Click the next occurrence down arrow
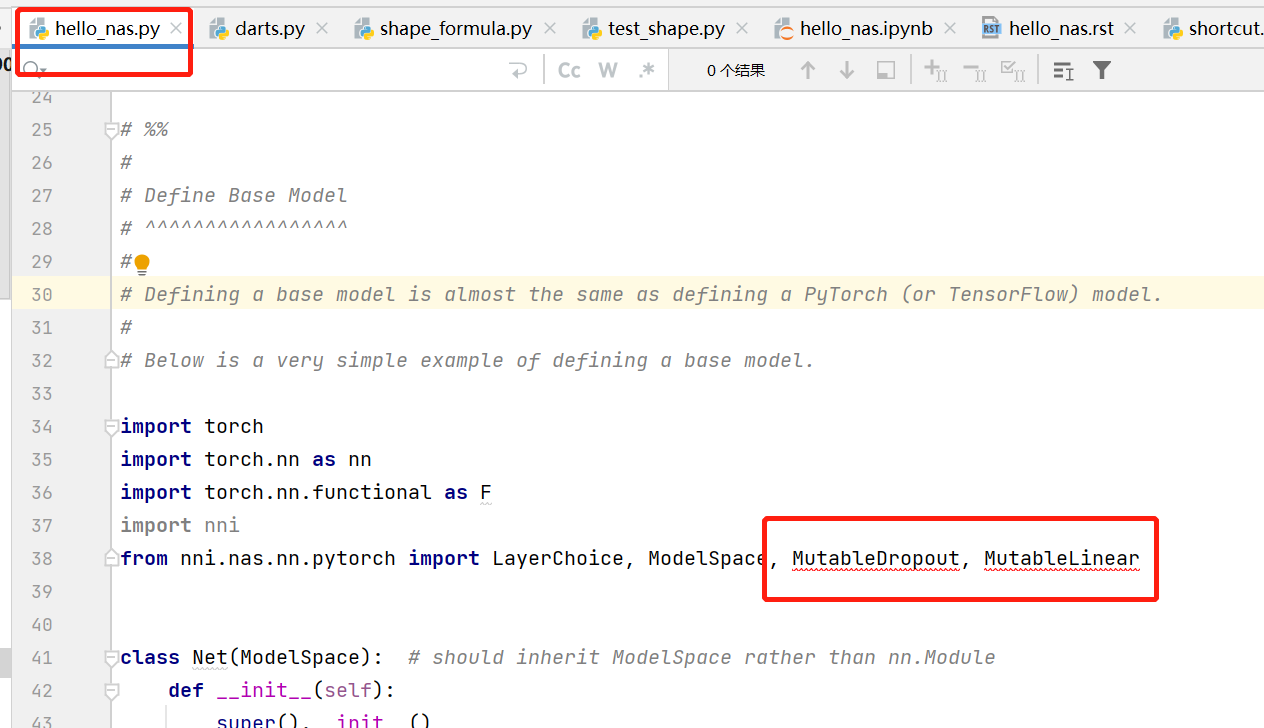The width and height of the screenshot is (1264, 728). click(846, 69)
